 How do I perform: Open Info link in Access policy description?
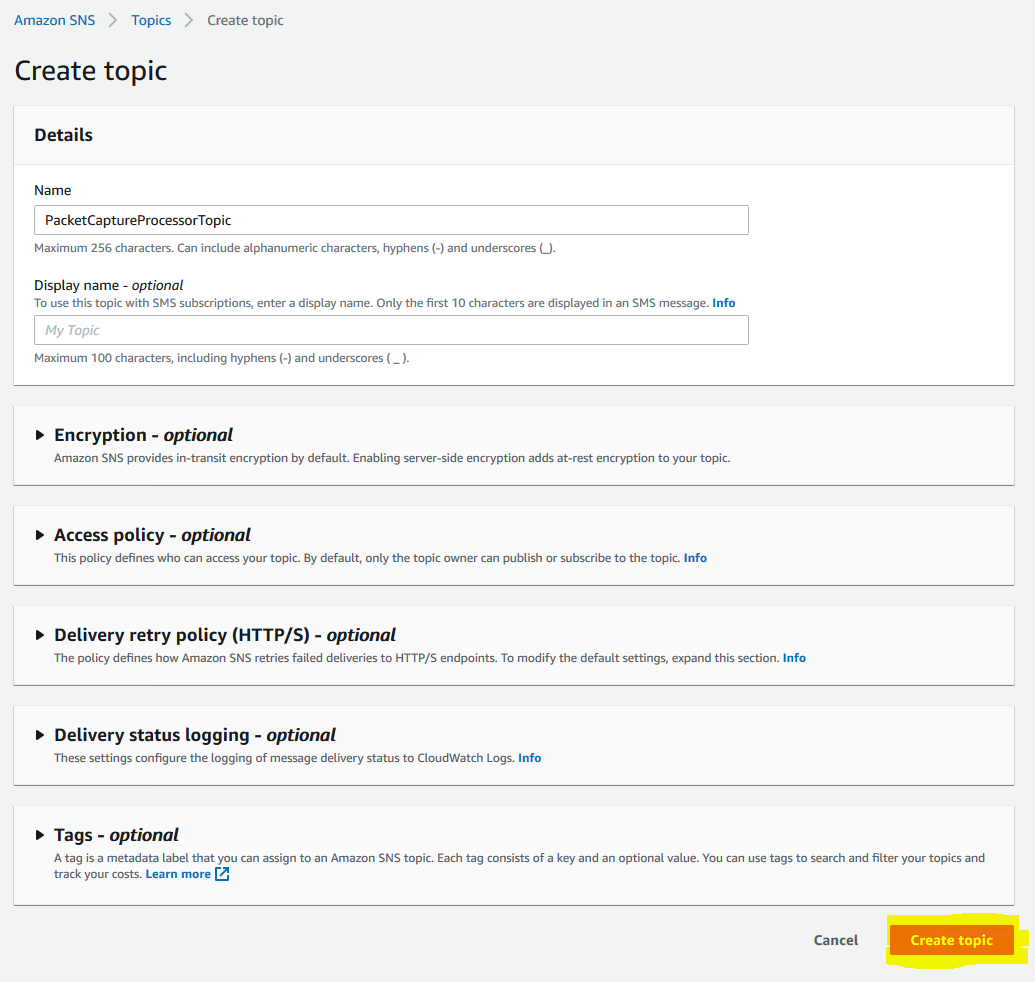[x=695, y=558]
